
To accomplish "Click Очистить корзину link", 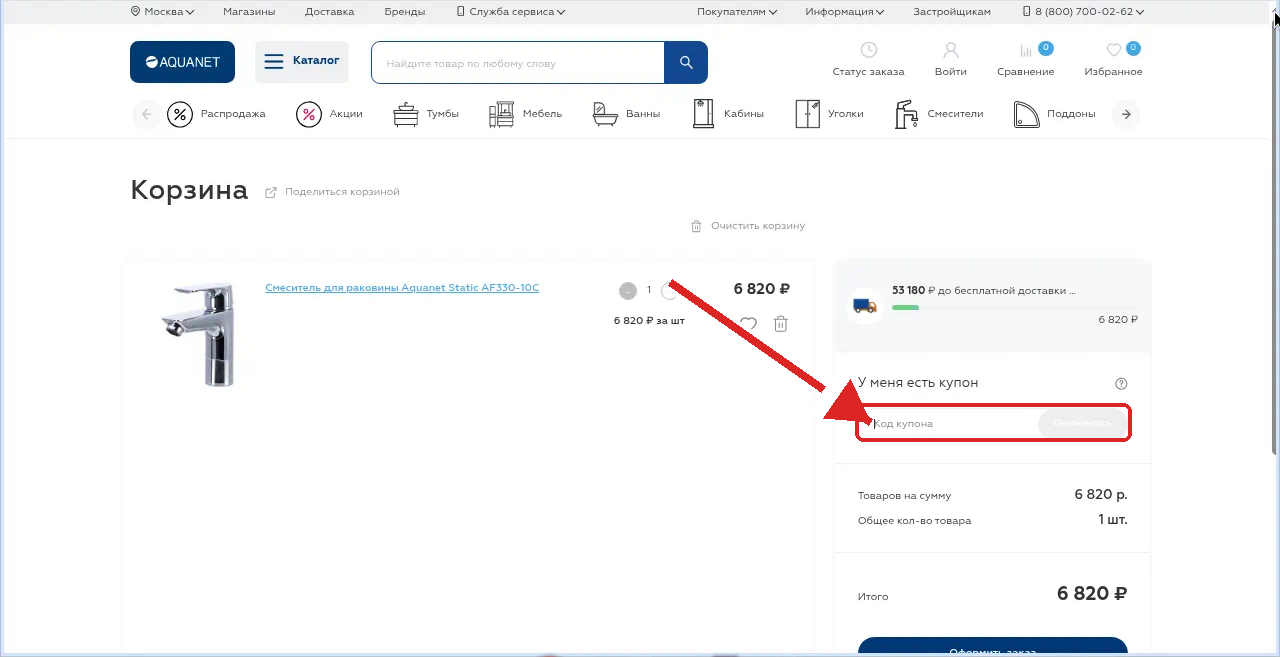I will tap(748, 226).
